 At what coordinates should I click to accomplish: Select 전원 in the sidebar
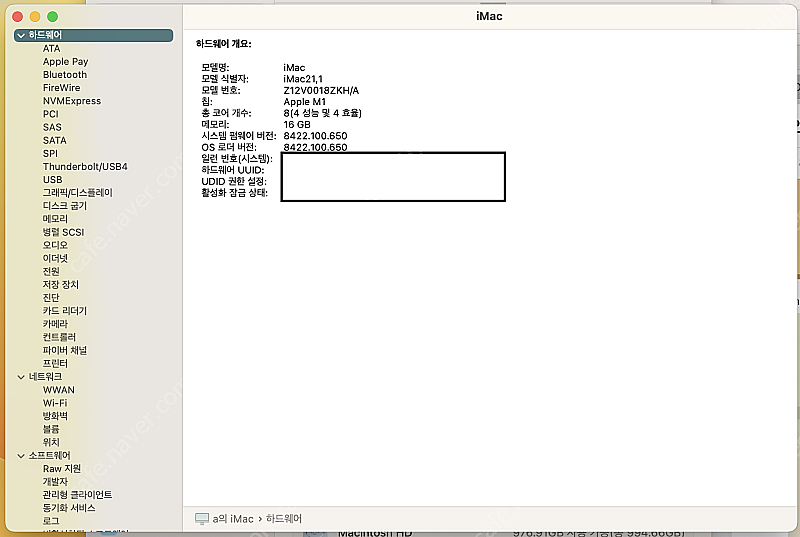click(x=51, y=272)
